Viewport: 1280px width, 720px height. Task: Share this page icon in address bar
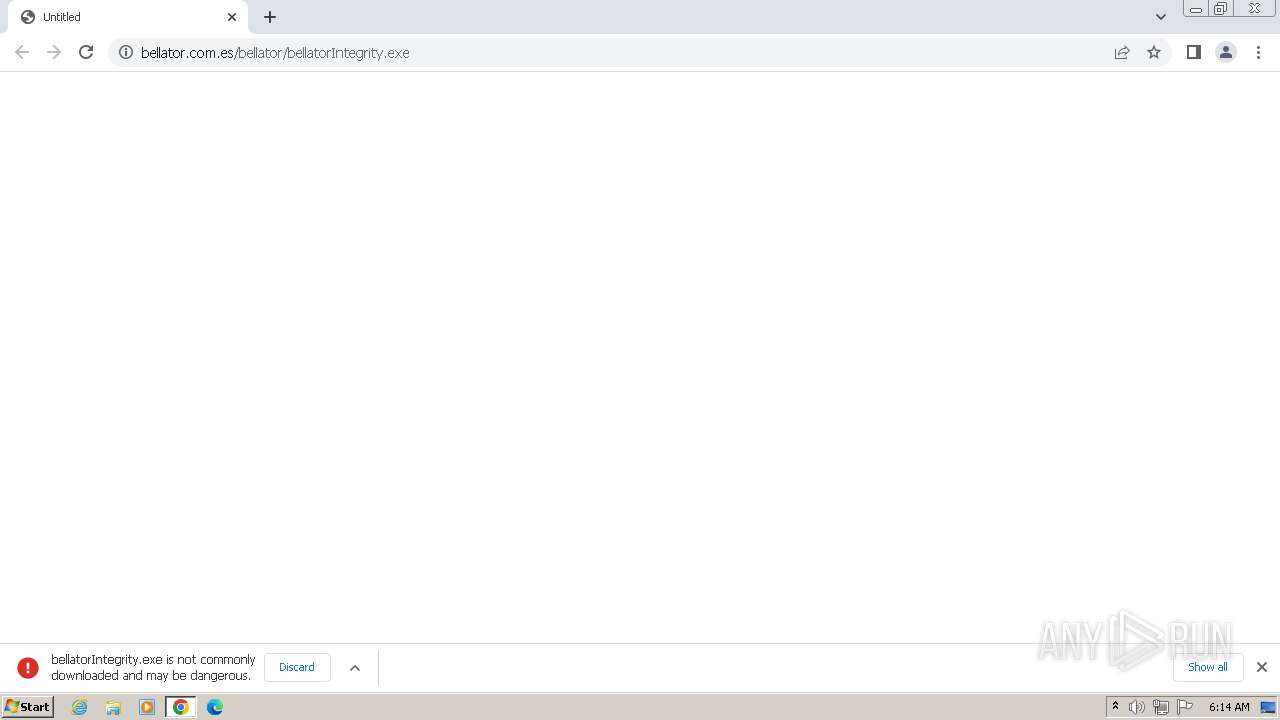(1122, 52)
